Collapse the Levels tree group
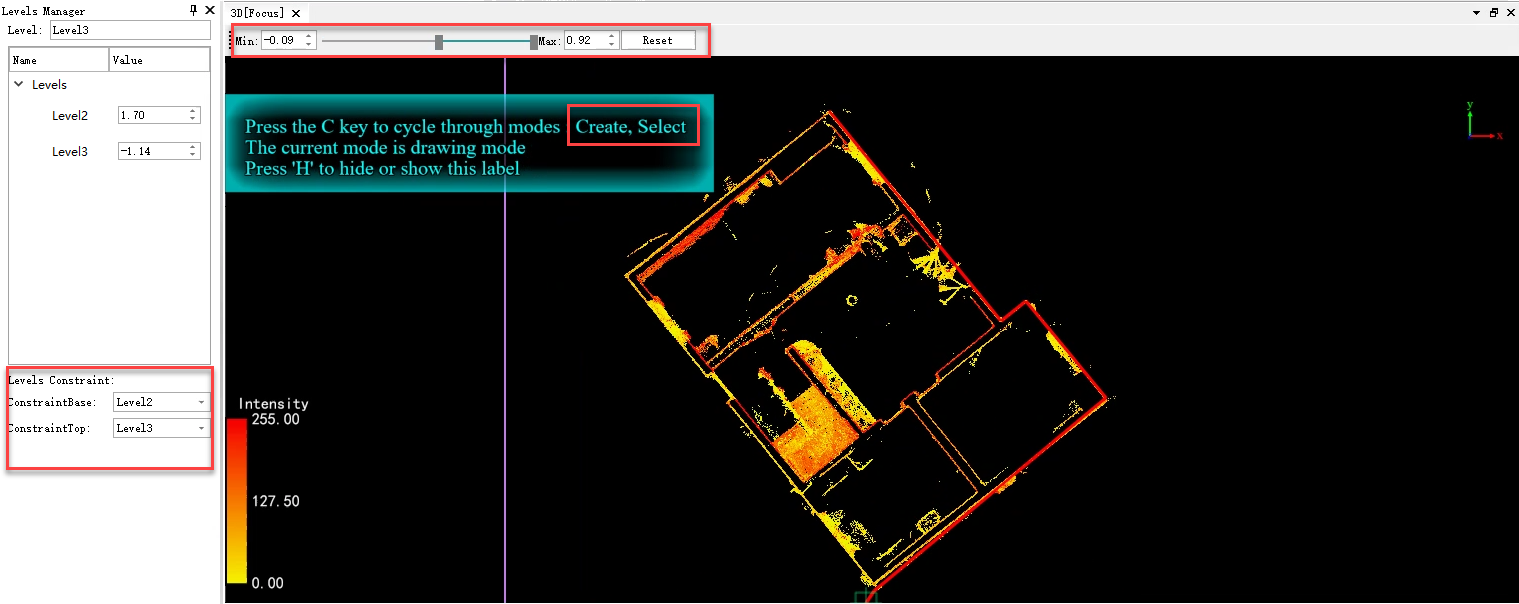The width and height of the screenshot is (1519, 604). click(x=19, y=85)
